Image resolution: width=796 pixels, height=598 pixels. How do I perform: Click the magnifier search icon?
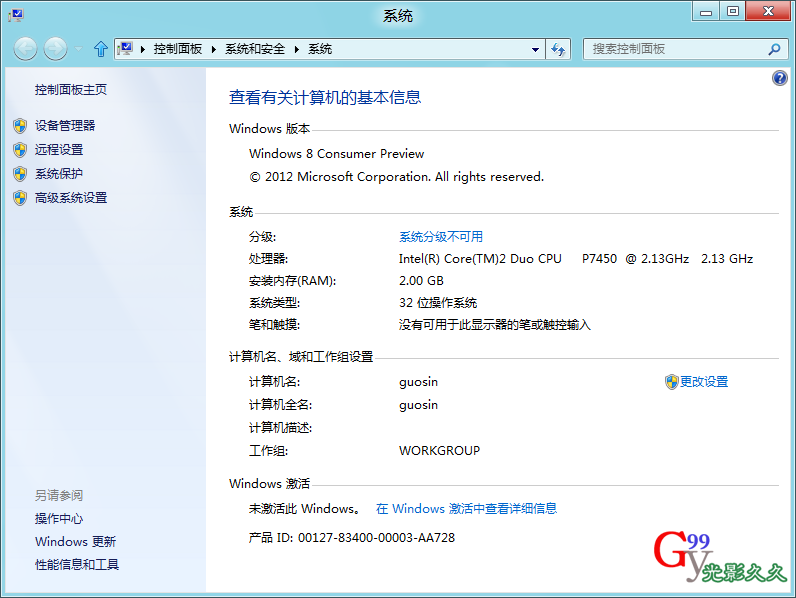click(774, 49)
